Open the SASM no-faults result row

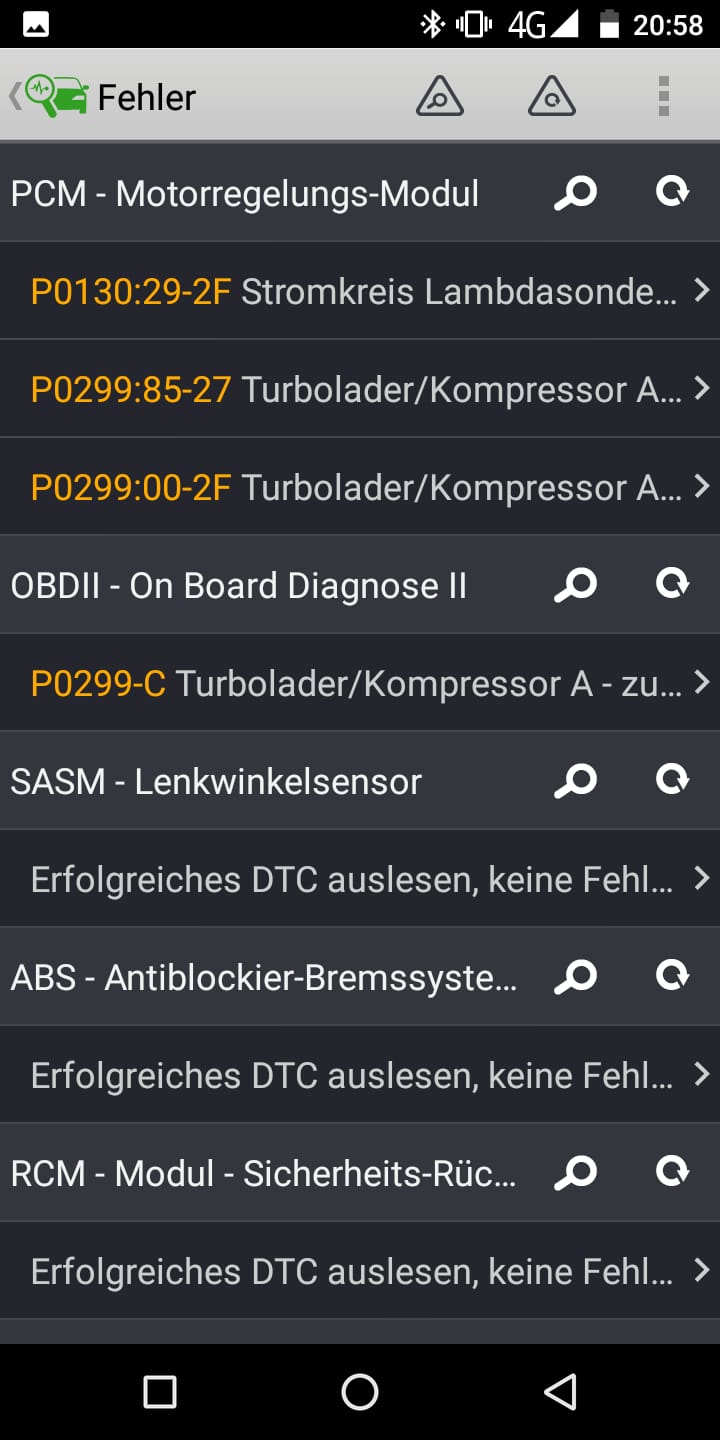pos(350,879)
